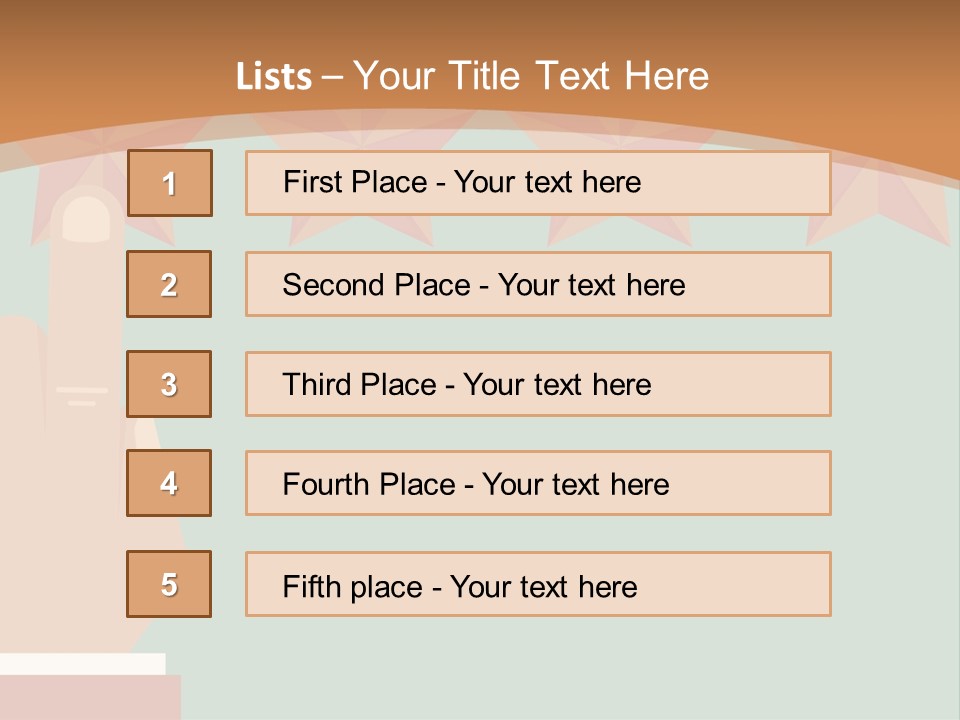Viewport: 960px width, 720px height.
Task: Click the 'First Place - Your text here' box
Action: tap(538, 183)
